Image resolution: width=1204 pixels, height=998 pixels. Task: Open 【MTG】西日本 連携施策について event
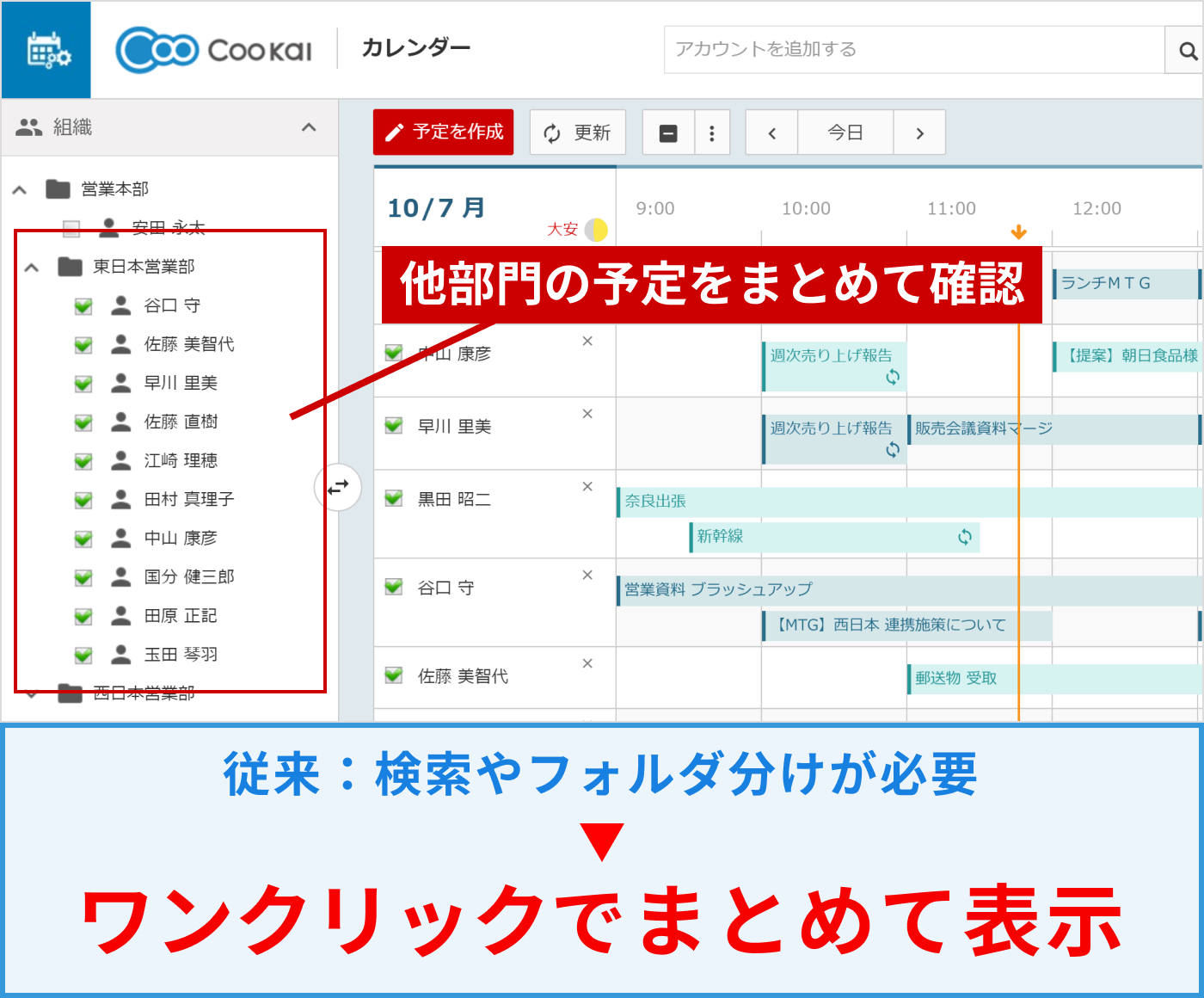pos(906,625)
